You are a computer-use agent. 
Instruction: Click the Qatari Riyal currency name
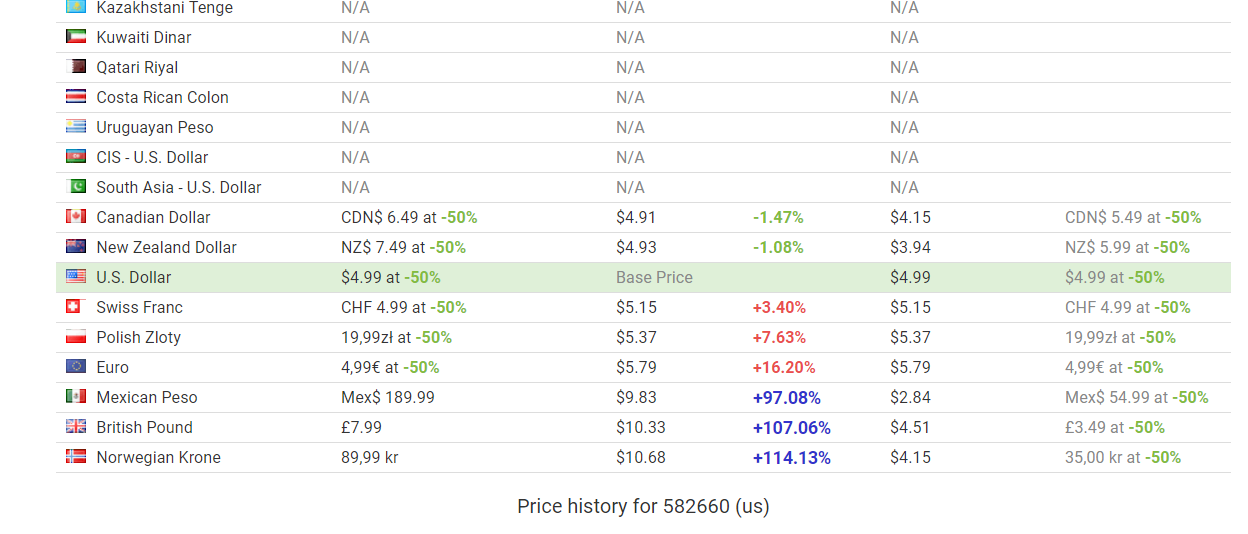(138, 67)
